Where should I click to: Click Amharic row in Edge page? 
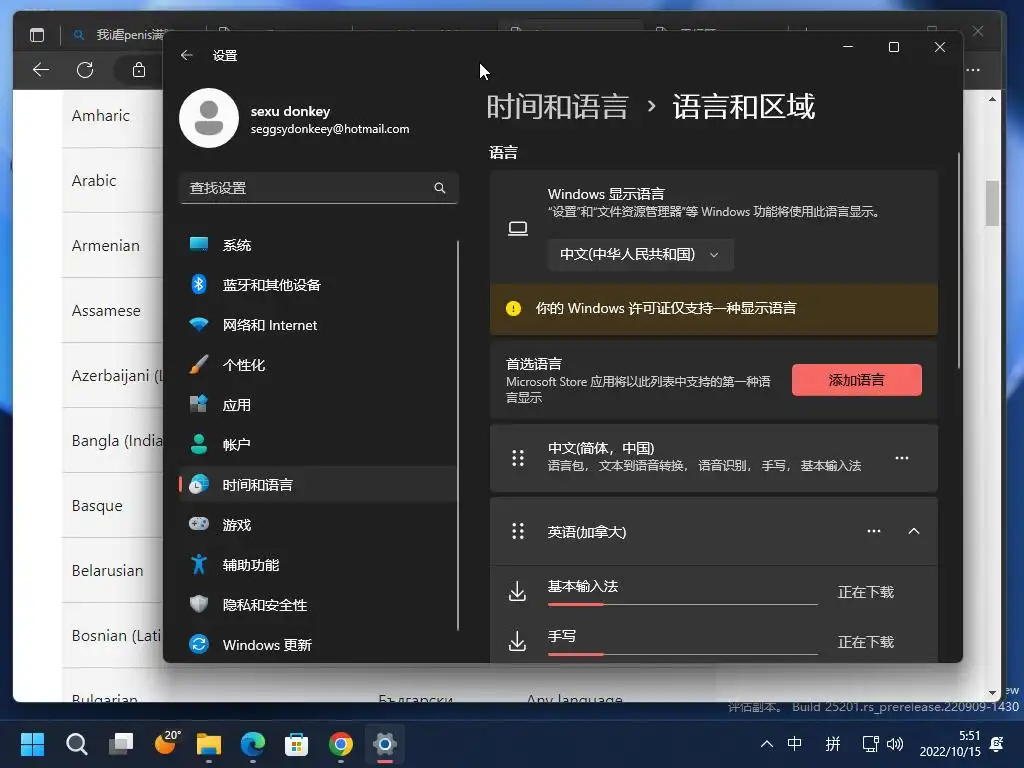coord(112,116)
